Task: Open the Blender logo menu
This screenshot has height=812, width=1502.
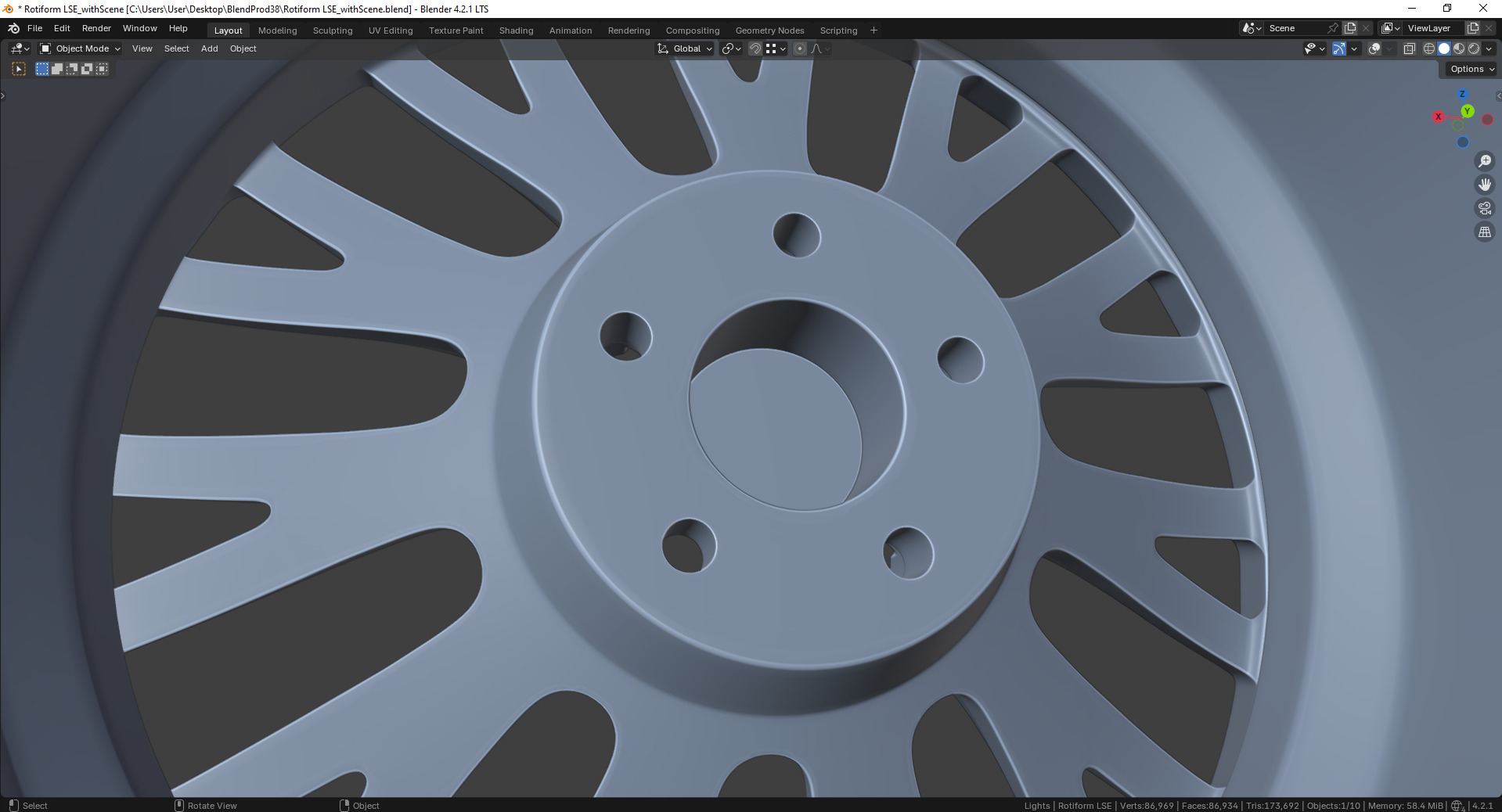Action: tap(13, 28)
